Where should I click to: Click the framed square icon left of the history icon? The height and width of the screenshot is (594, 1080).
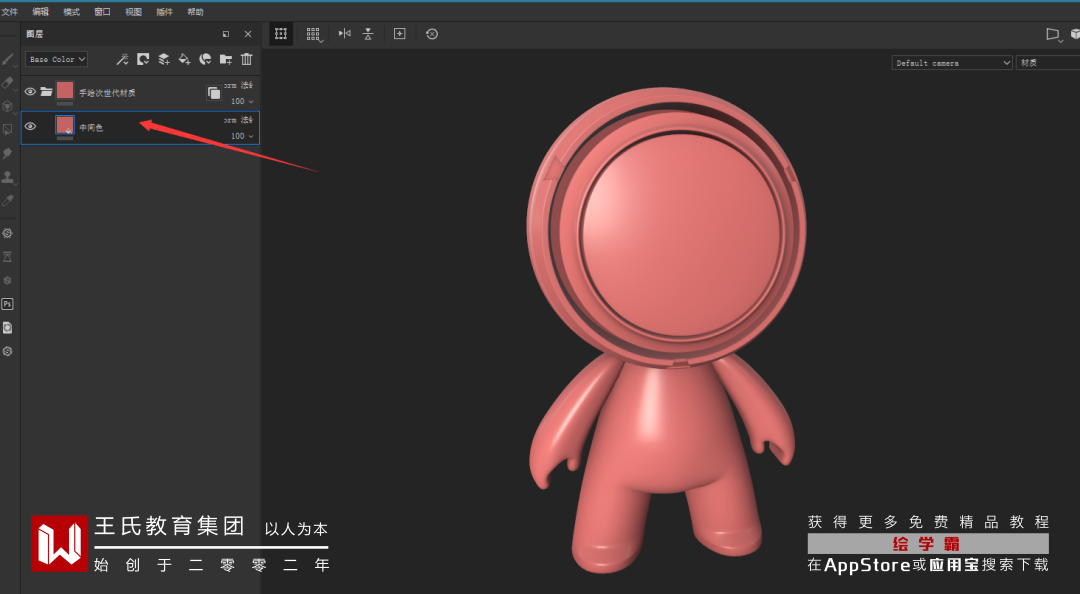[399, 34]
